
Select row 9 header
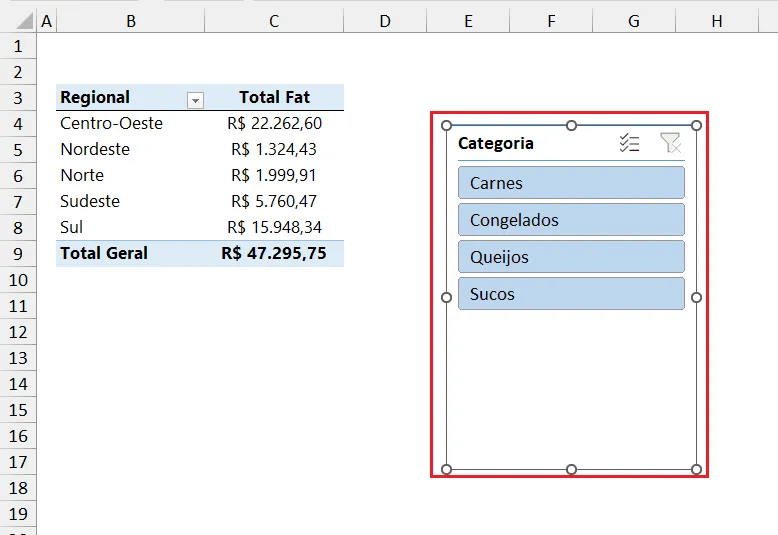click(x=18, y=254)
